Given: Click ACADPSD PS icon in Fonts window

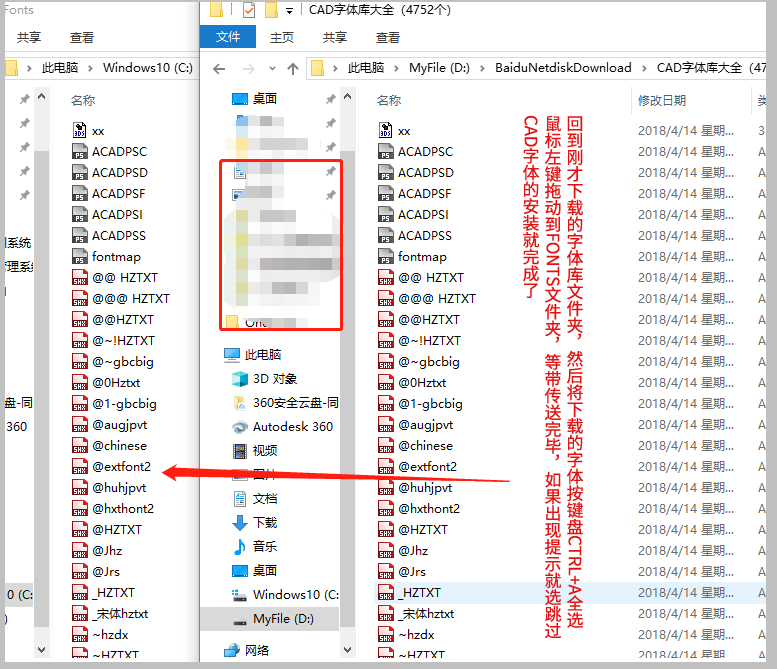Looking at the screenshot, I should click(x=79, y=172).
